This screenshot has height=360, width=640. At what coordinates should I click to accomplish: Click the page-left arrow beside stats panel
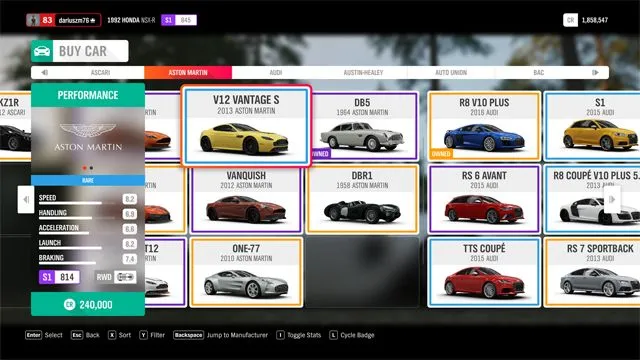click(x=26, y=199)
